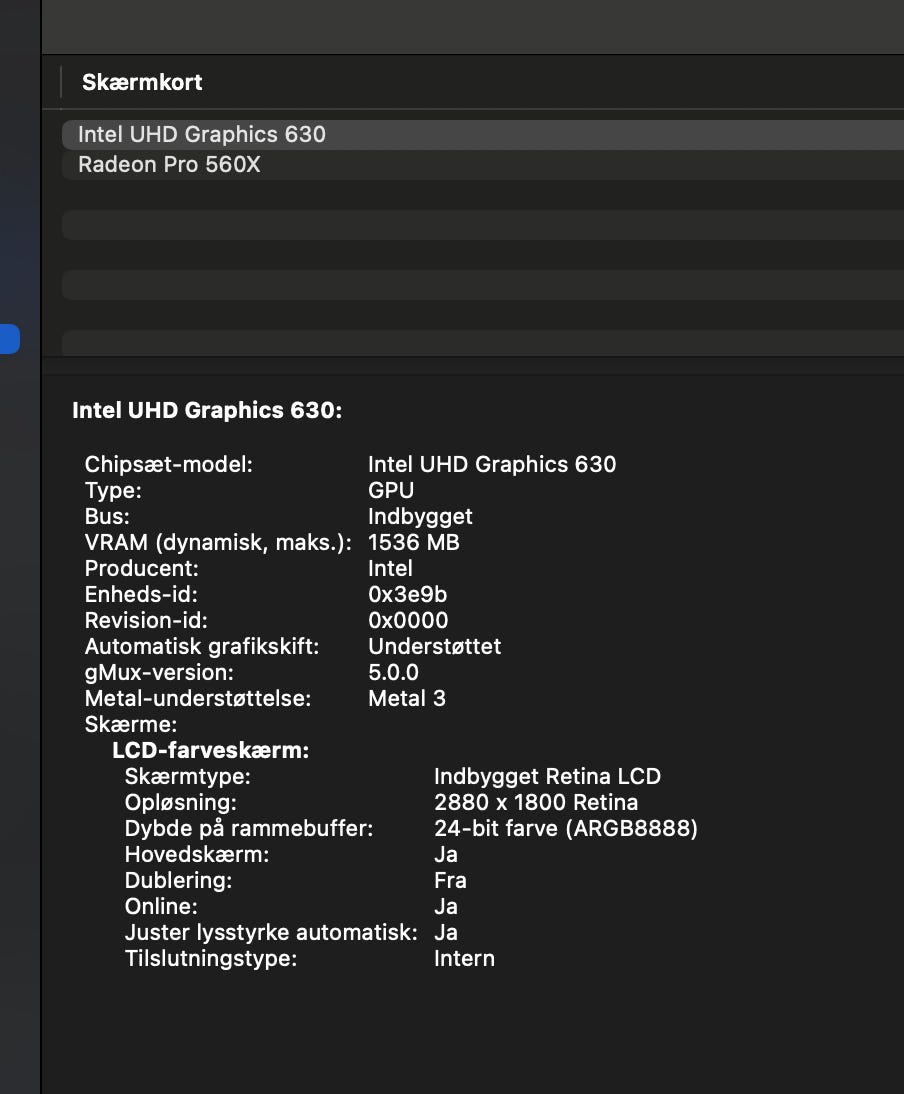The height and width of the screenshot is (1094, 904).
Task: Click the Enheds-id value 0x3e9b
Action: point(407,594)
